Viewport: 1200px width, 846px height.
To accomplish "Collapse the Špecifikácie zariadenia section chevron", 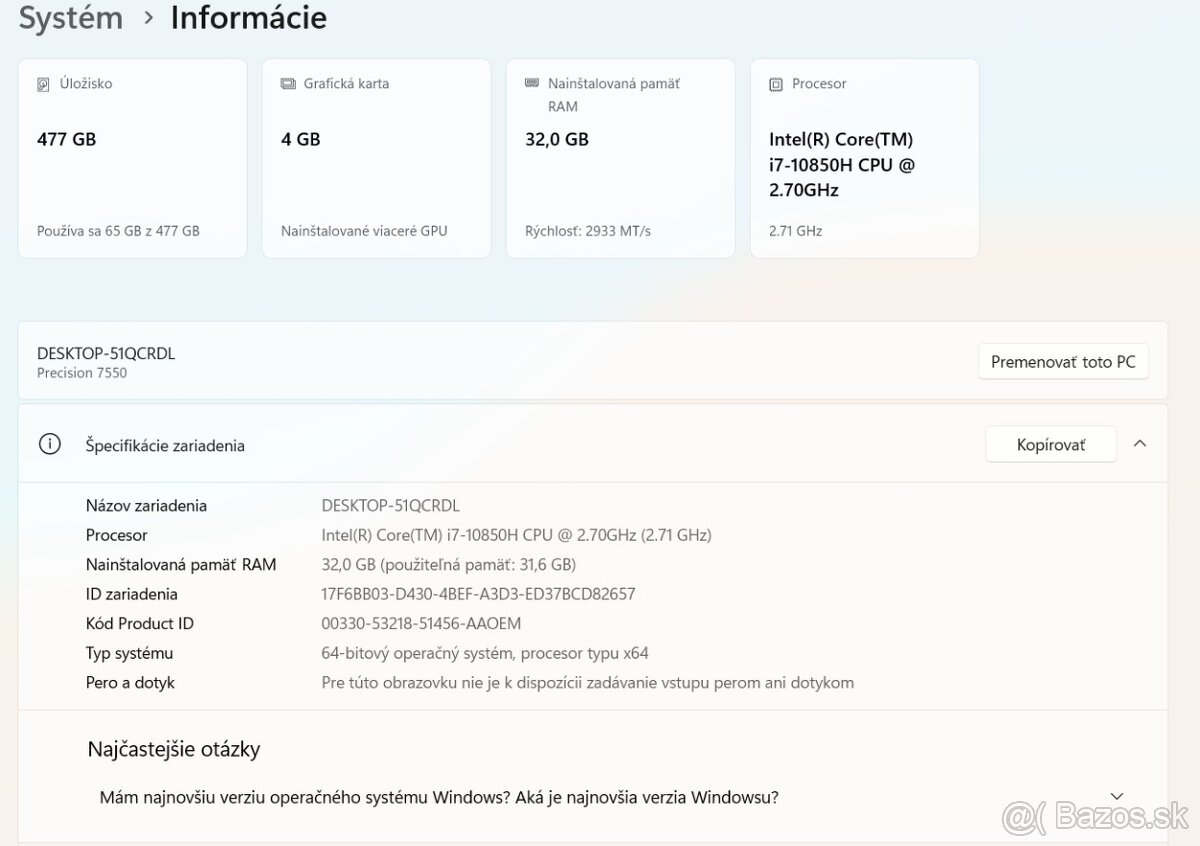I will coord(1140,444).
